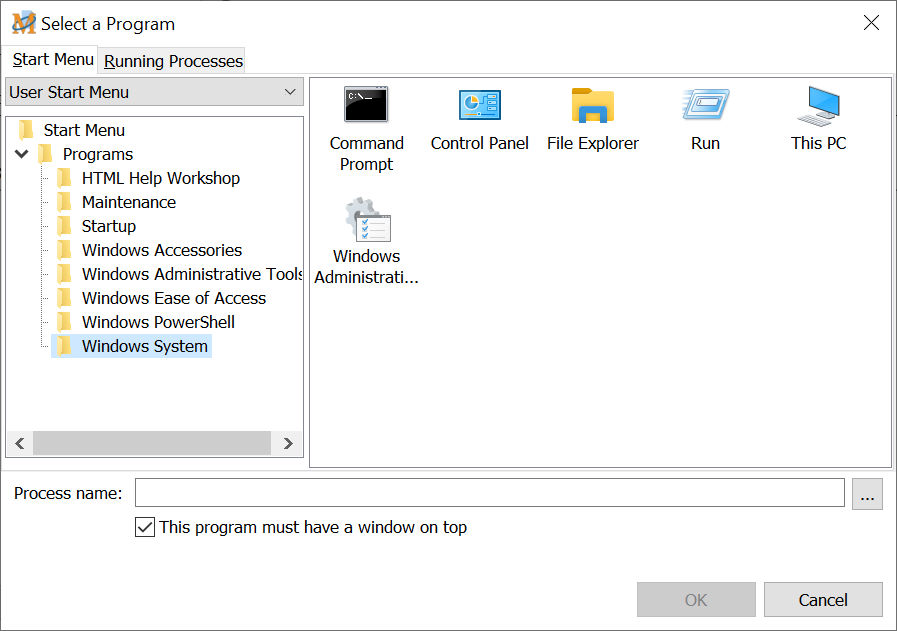Select the Startup folder in tree
This screenshot has width=897, height=631.
(108, 226)
